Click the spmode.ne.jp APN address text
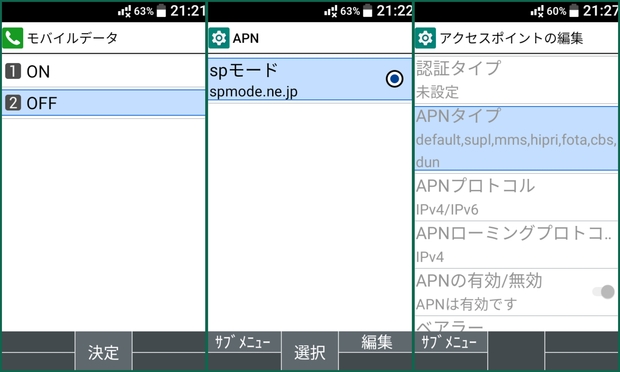This screenshot has width=620, height=372. pyautogui.click(x=253, y=92)
